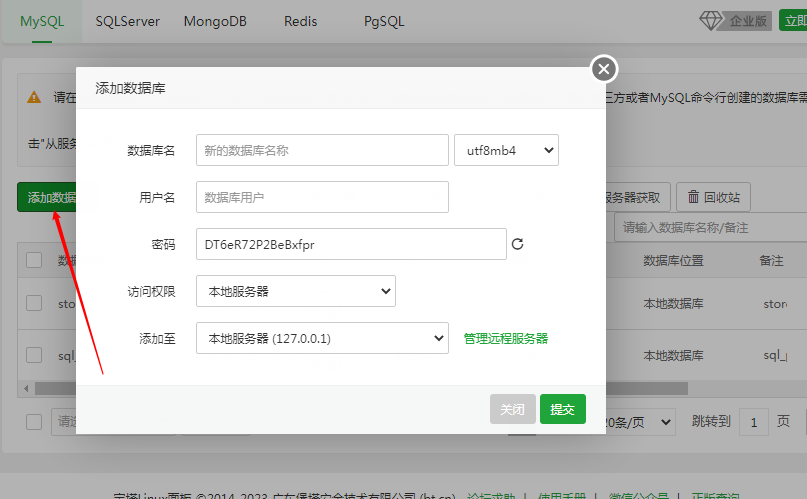807x499 pixels.
Task: Open the utf8mb4 charset dropdown
Action: coord(506,150)
